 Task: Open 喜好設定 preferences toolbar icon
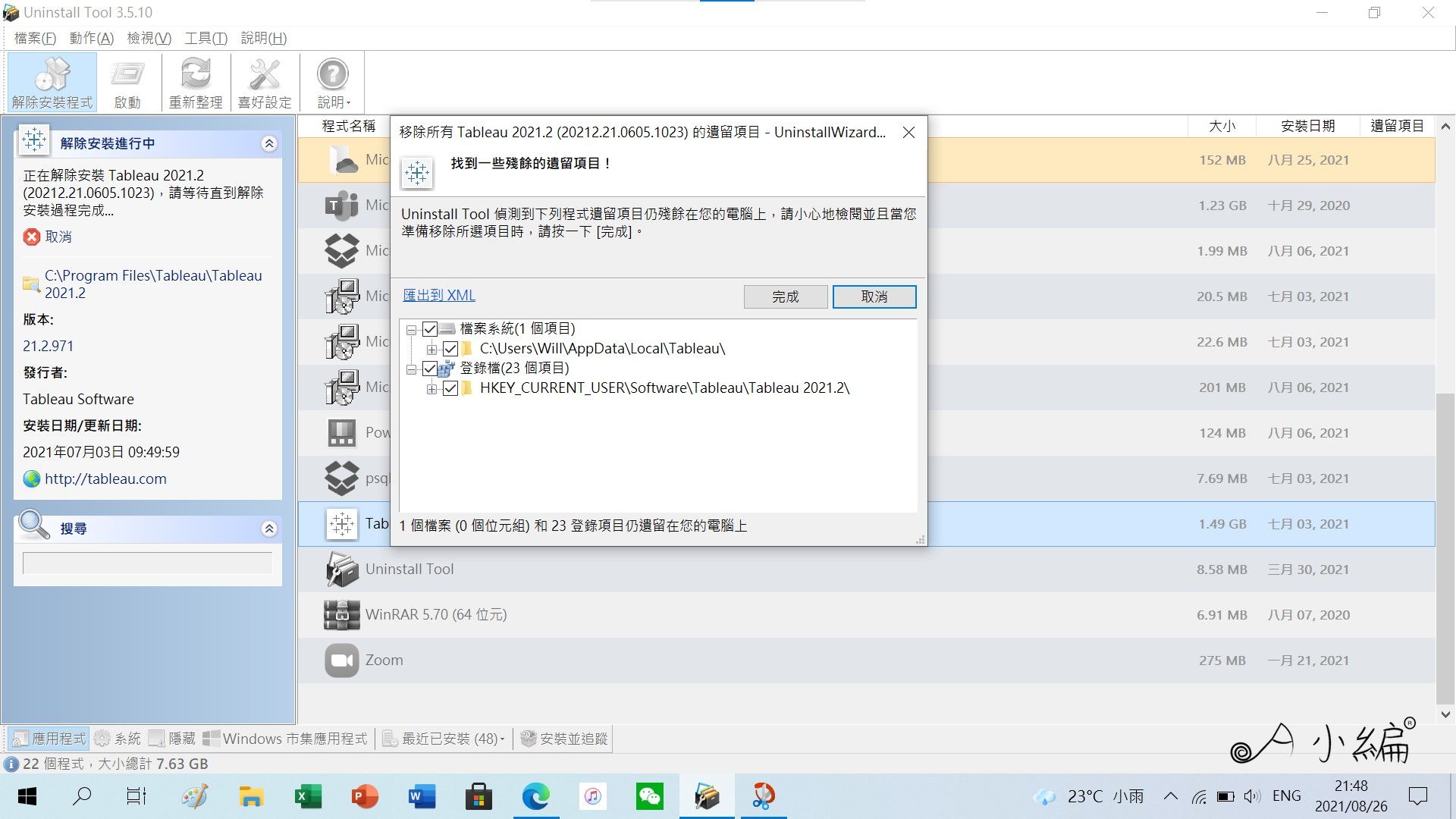(265, 83)
